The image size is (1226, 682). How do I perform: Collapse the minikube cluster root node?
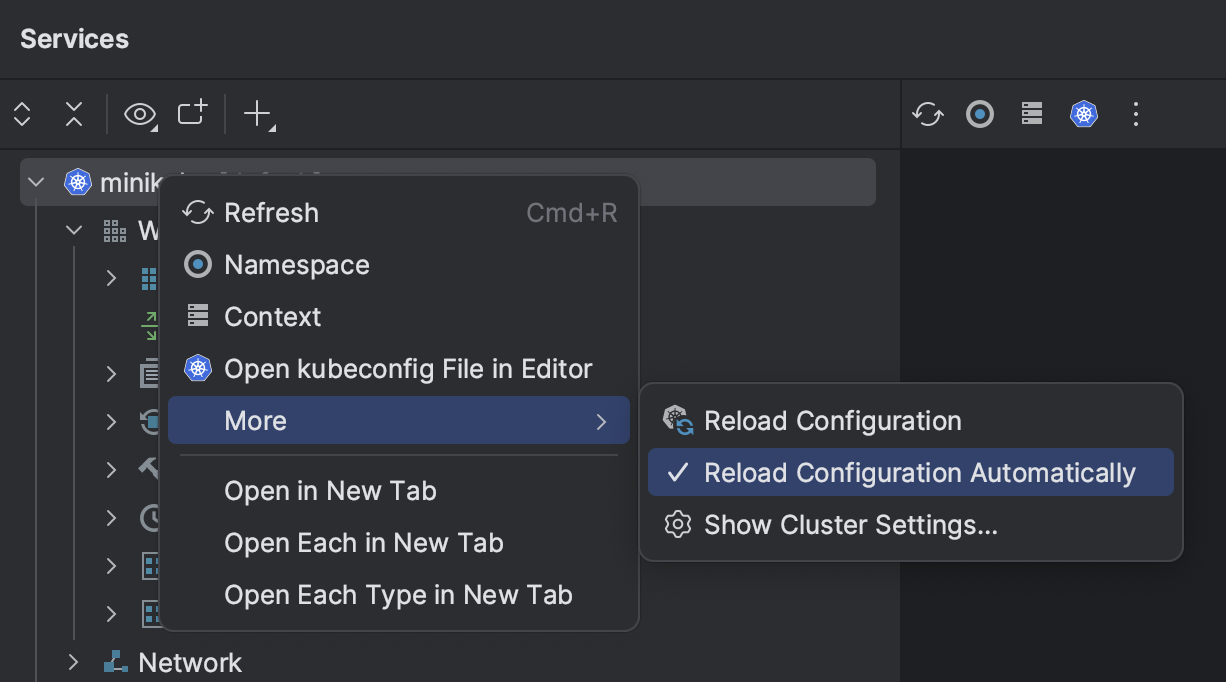(x=36, y=181)
